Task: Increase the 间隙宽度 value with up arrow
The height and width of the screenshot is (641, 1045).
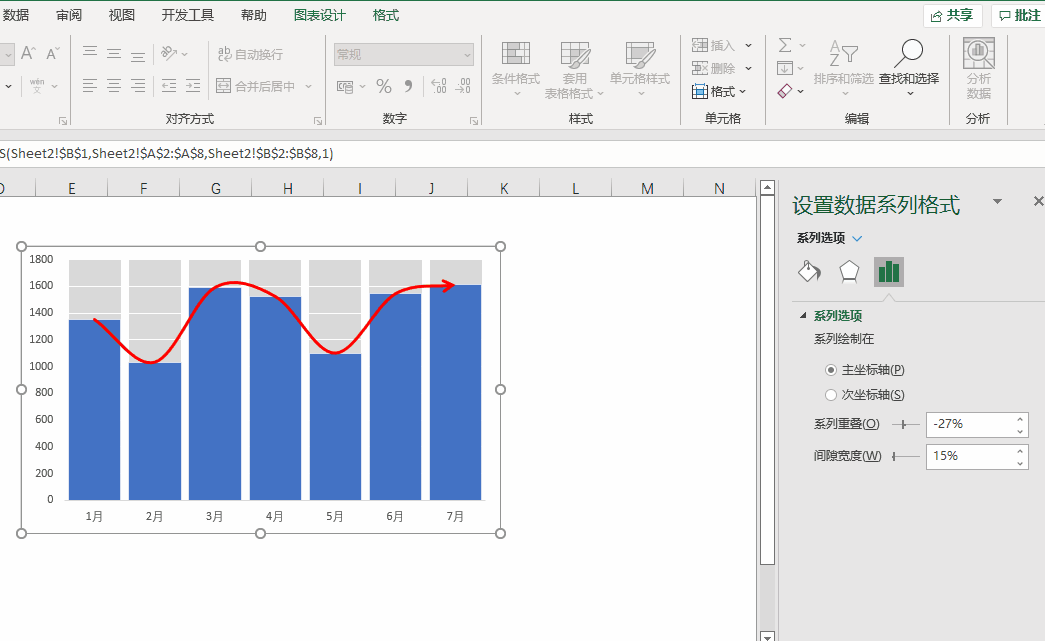Action: (1020, 451)
